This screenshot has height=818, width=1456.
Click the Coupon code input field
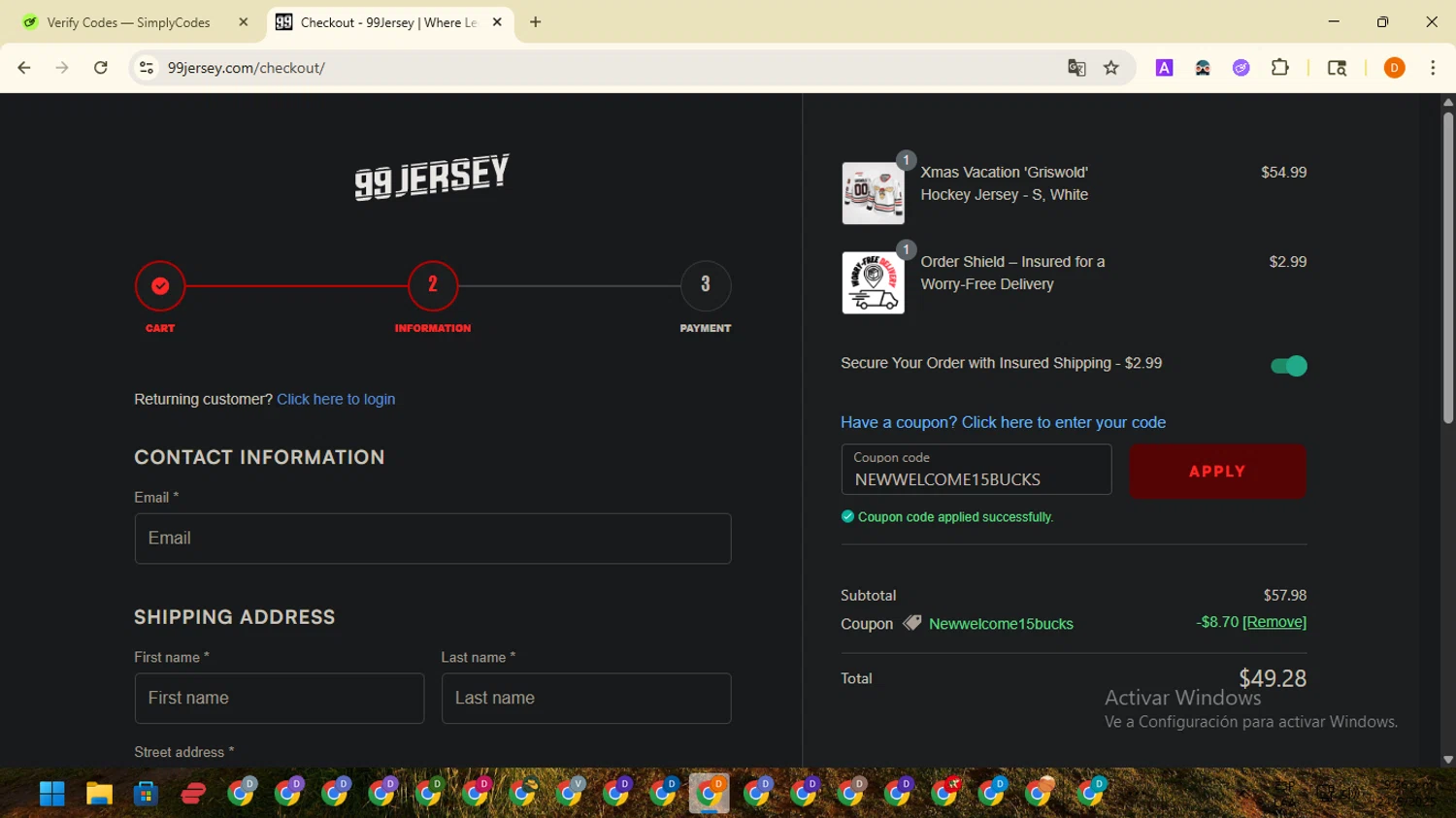click(976, 470)
